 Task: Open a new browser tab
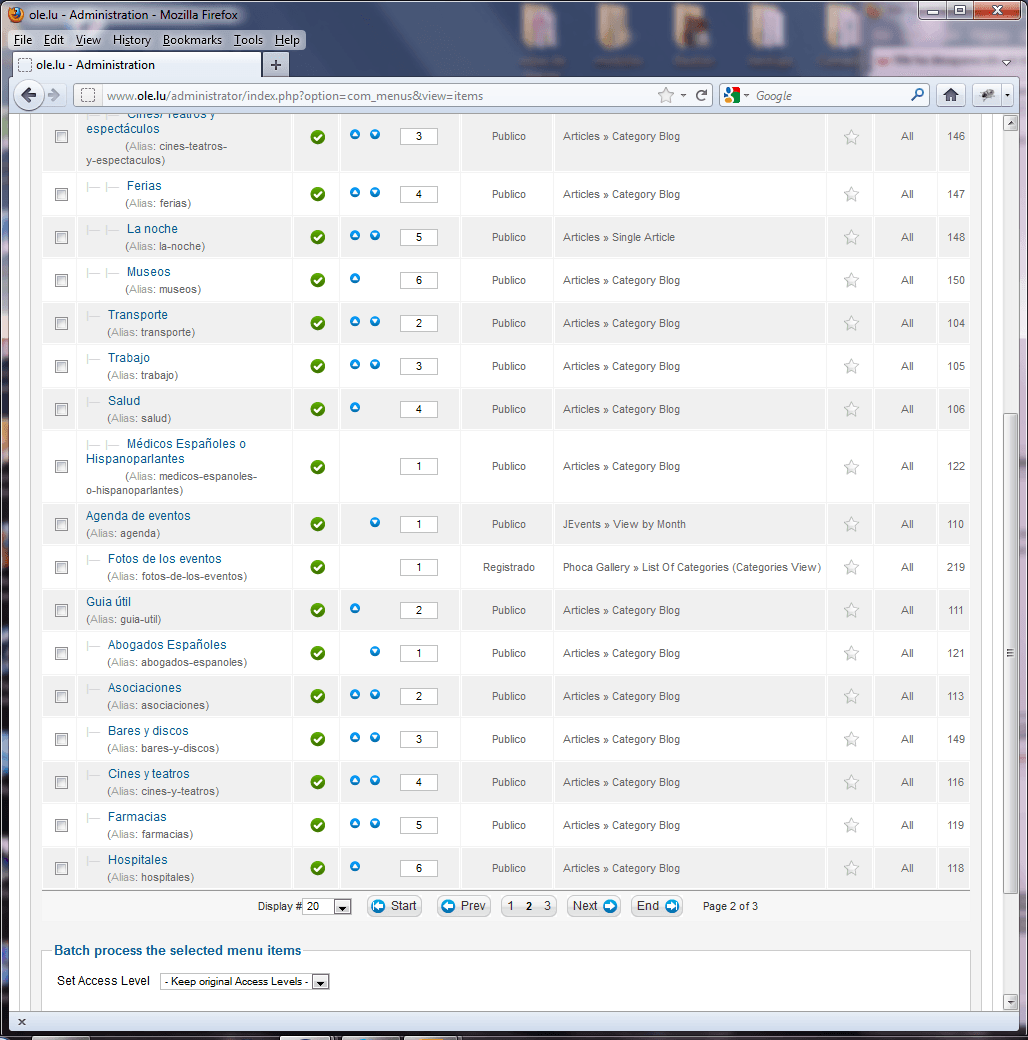coord(276,65)
